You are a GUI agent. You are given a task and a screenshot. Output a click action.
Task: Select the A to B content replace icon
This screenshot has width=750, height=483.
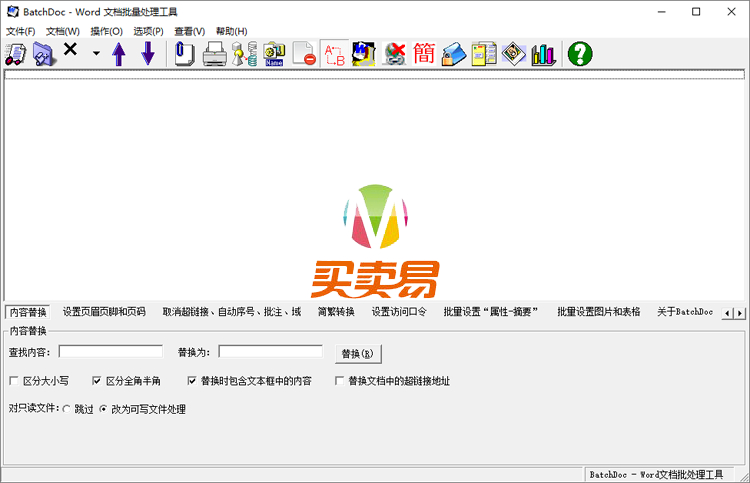[x=334, y=54]
